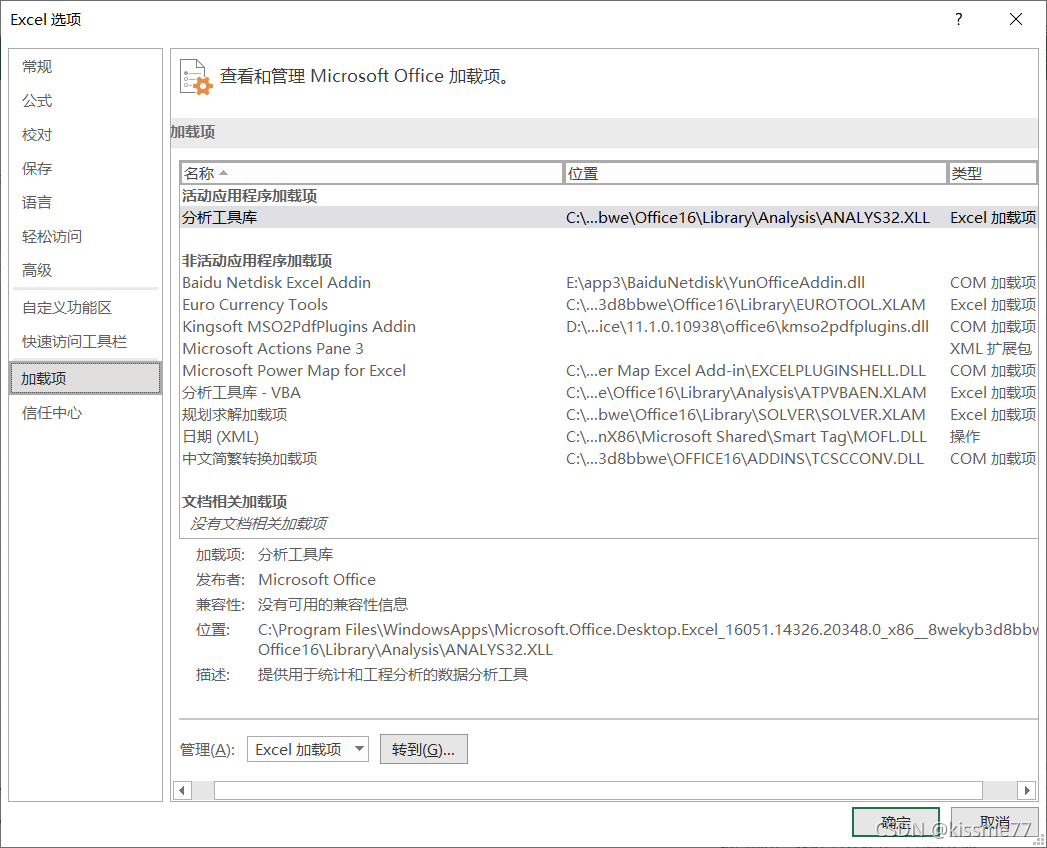Click the ATPVBAEN.XLAM location path

pos(747,393)
